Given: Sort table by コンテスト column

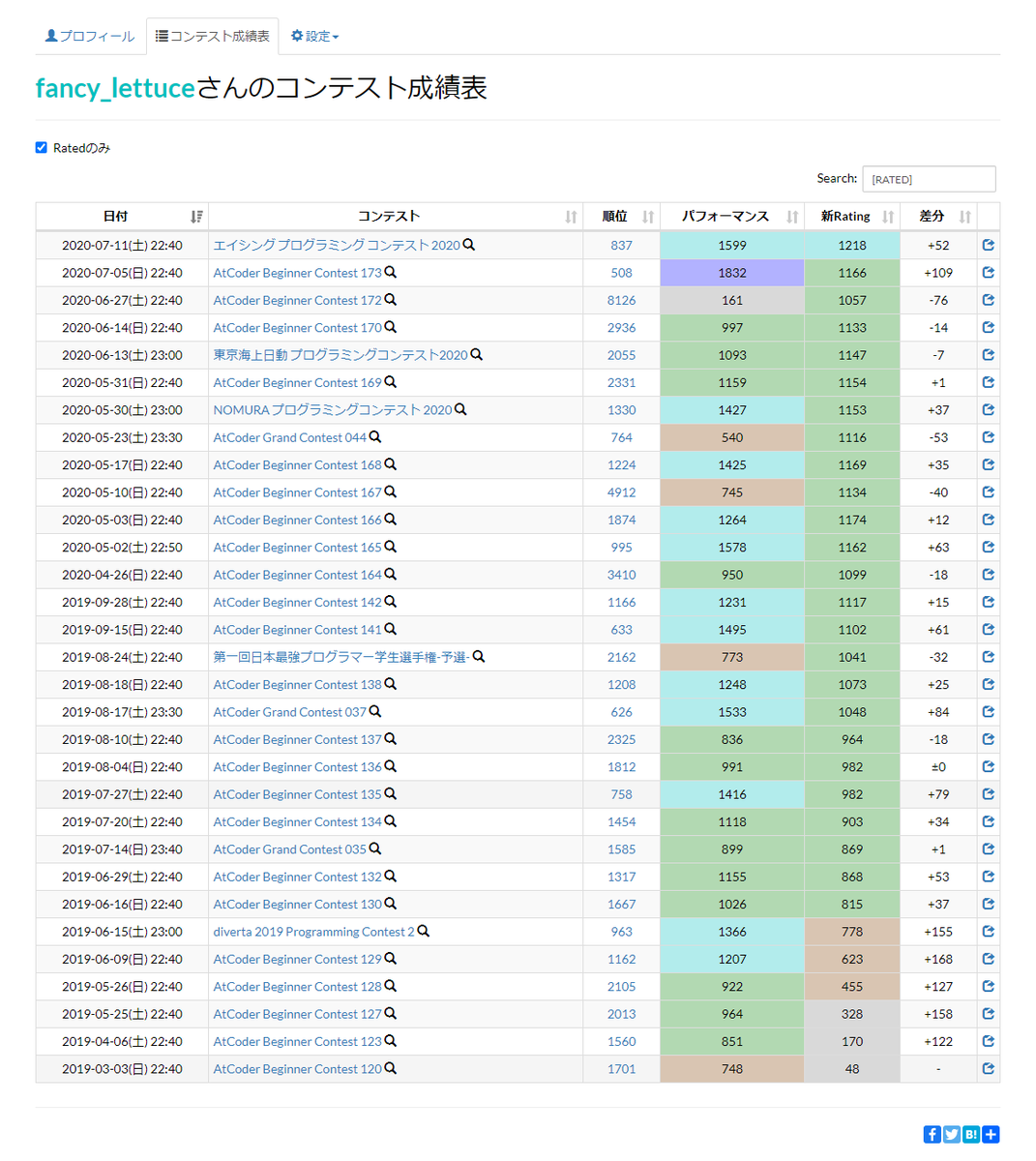Looking at the screenshot, I should (x=396, y=217).
